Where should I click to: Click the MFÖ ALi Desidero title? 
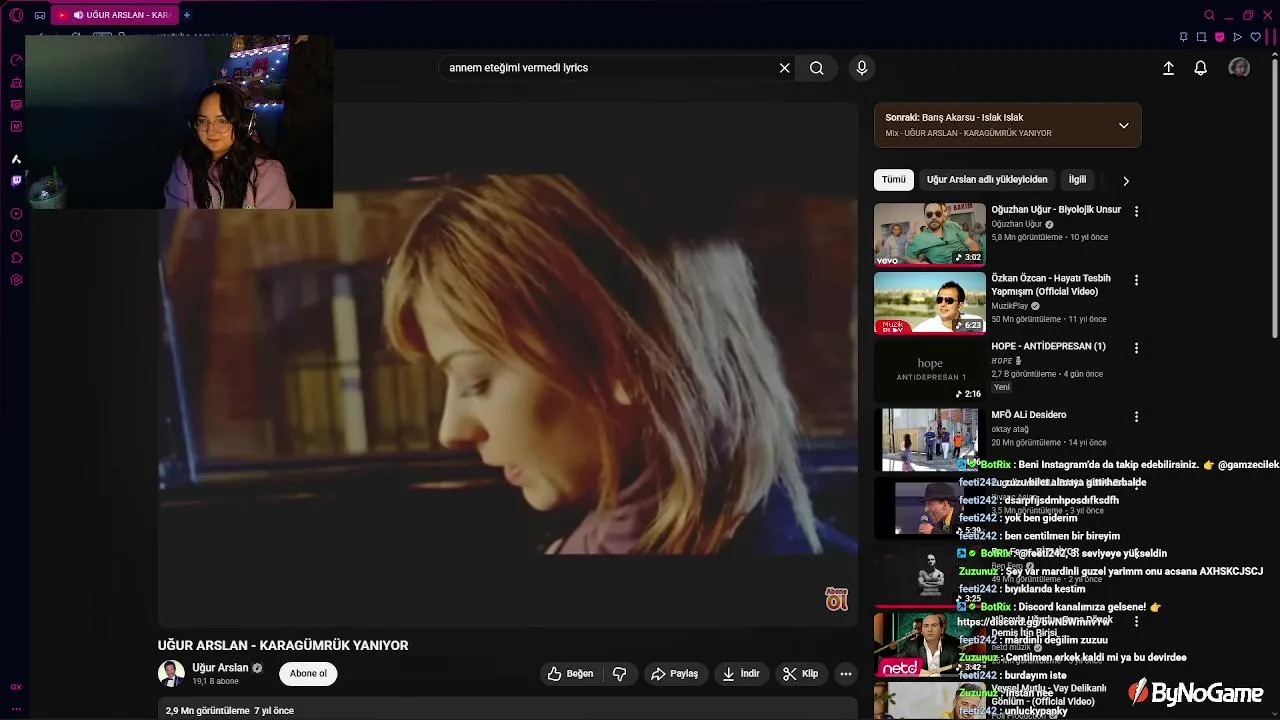[1029, 415]
